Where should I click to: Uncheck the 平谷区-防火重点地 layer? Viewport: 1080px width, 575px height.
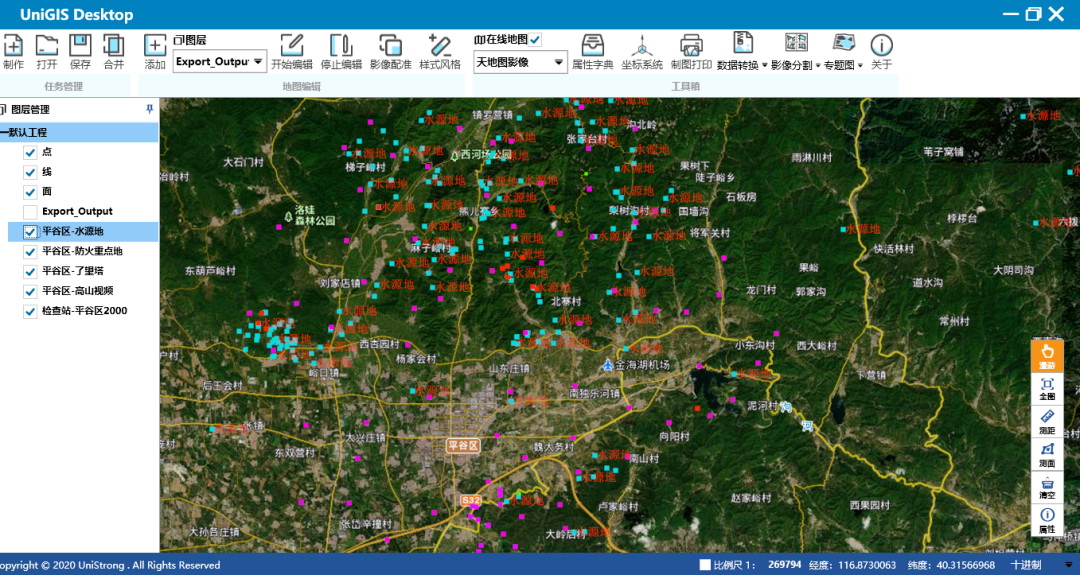pyautogui.click(x=30, y=251)
